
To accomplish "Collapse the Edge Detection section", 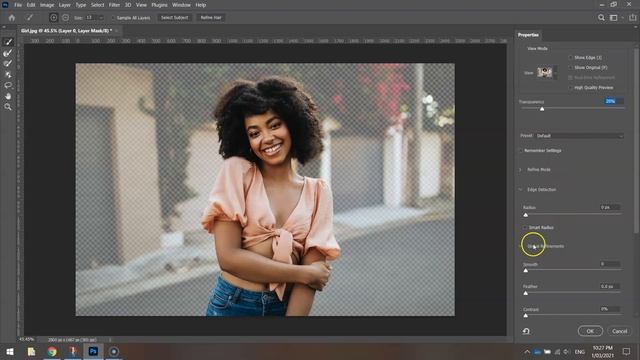I will pos(520,189).
